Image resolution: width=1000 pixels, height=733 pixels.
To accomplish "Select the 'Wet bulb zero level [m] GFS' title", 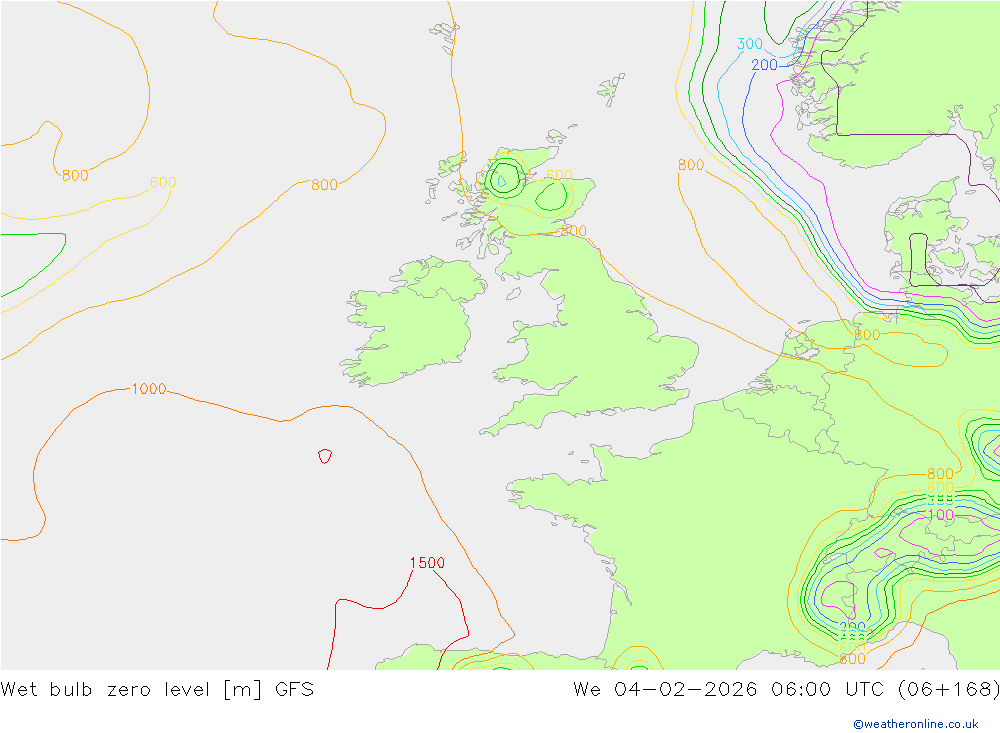I will point(158,690).
